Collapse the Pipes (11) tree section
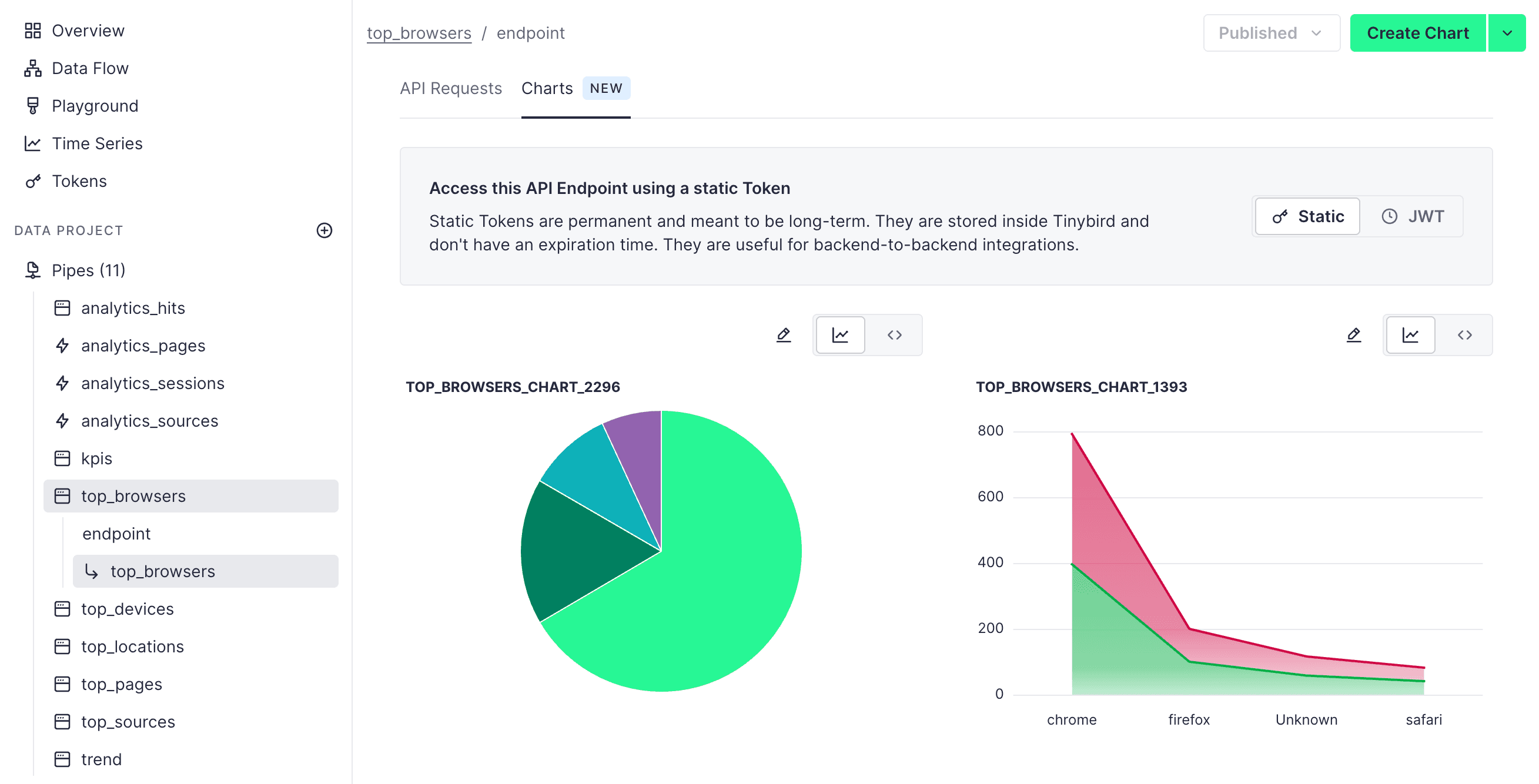This screenshot has width=1539, height=784. pyautogui.click(x=88, y=270)
